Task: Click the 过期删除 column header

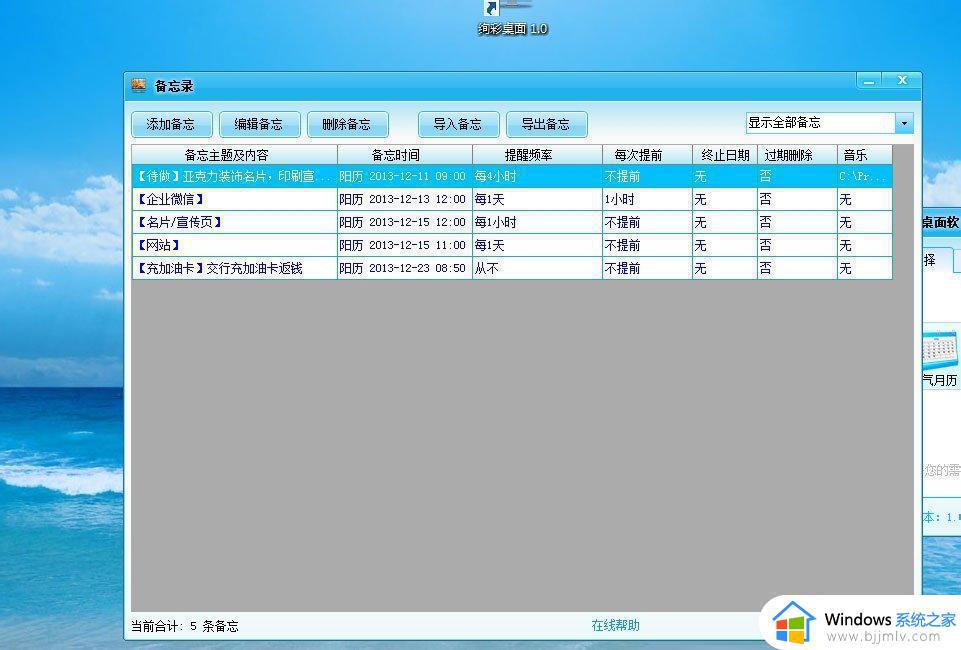Action: tap(797, 155)
